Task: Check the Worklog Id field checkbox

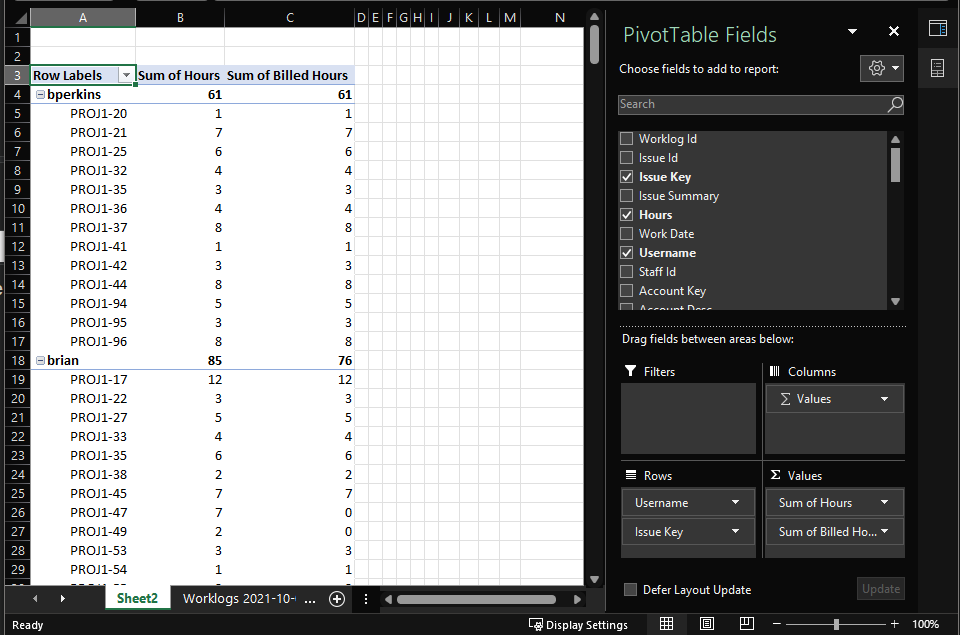Action: click(x=627, y=139)
